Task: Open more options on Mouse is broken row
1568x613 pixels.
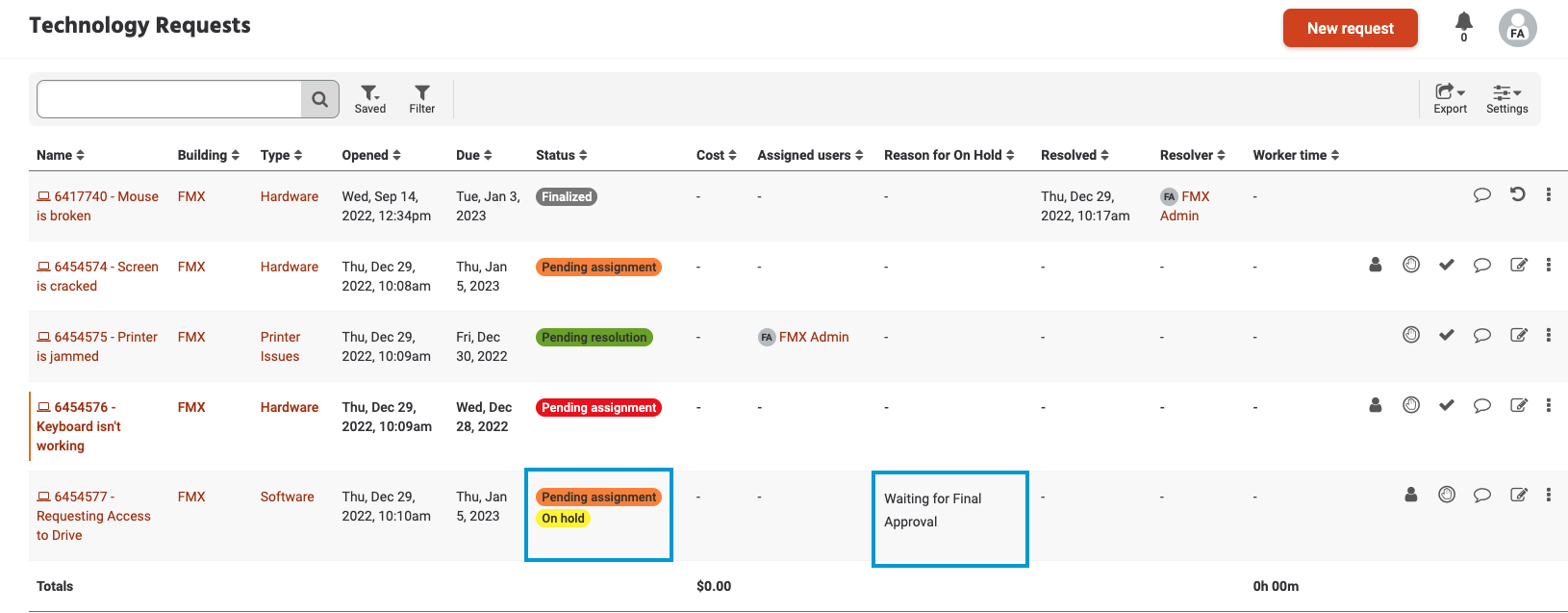Action: point(1549,194)
